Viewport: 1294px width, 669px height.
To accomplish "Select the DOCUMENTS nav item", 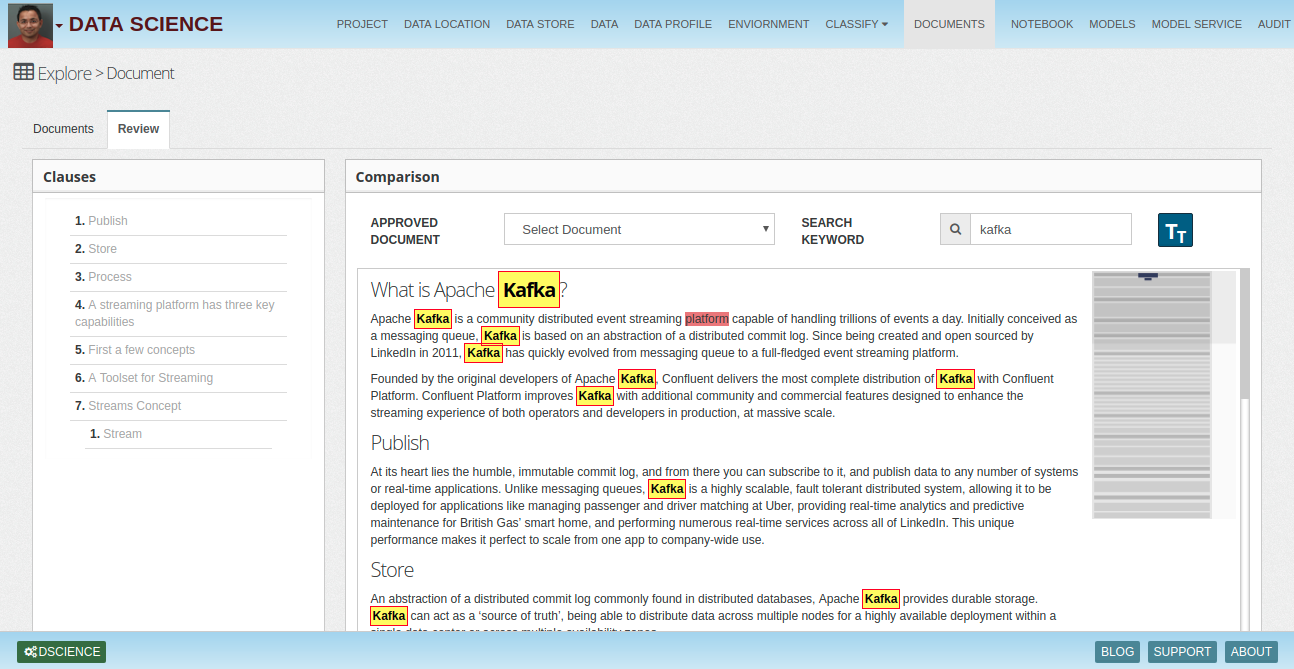I will point(949,24).
